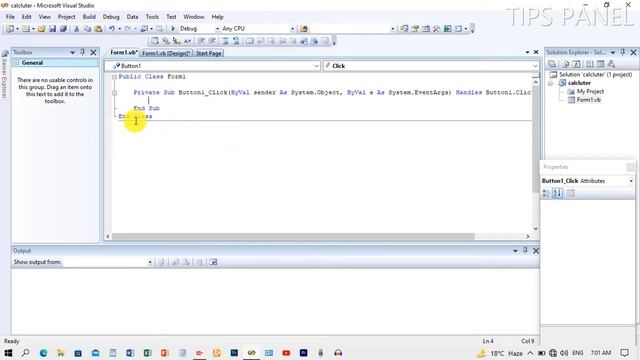Image resolution: width=640 pixels, height=360 pixels.
Task: Switch to the Start Page tab
Action: click(x=209, y=53)
